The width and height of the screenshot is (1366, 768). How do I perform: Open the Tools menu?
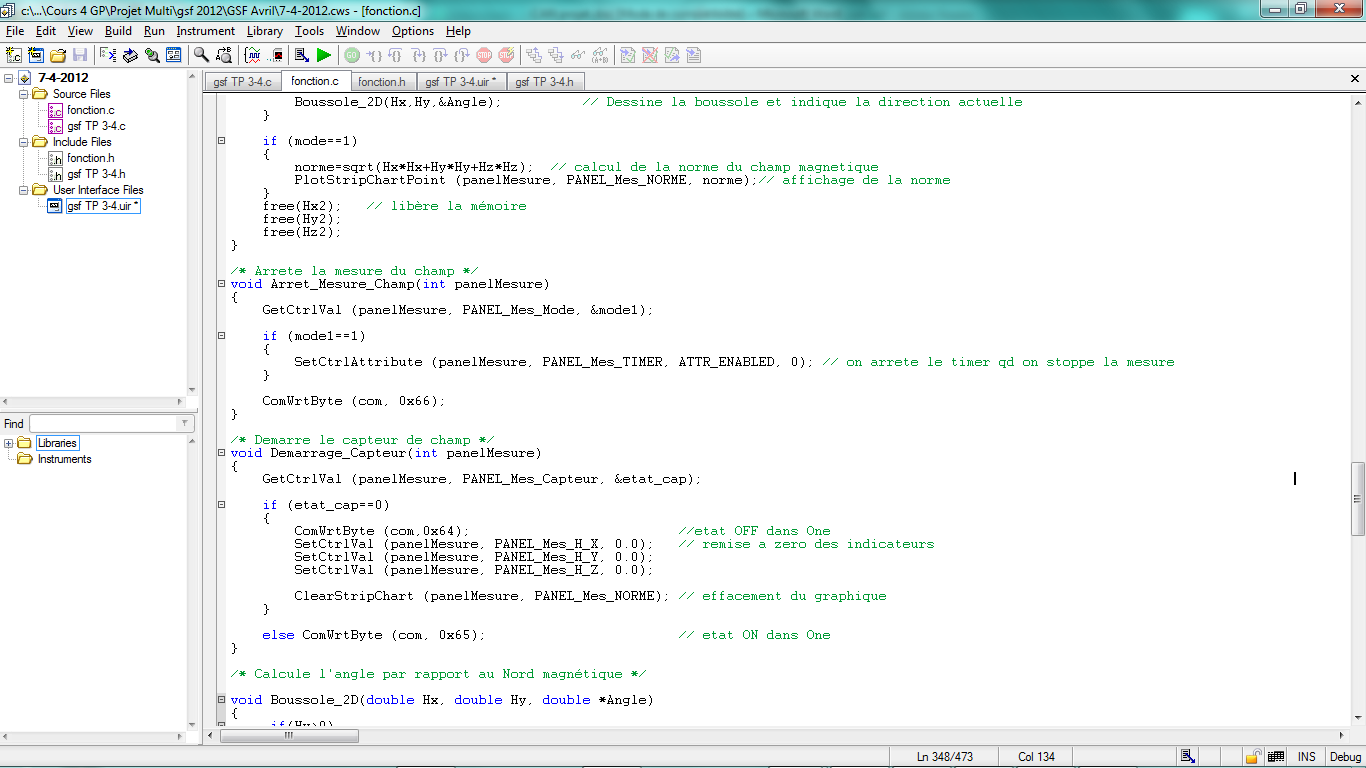point(310,31)
